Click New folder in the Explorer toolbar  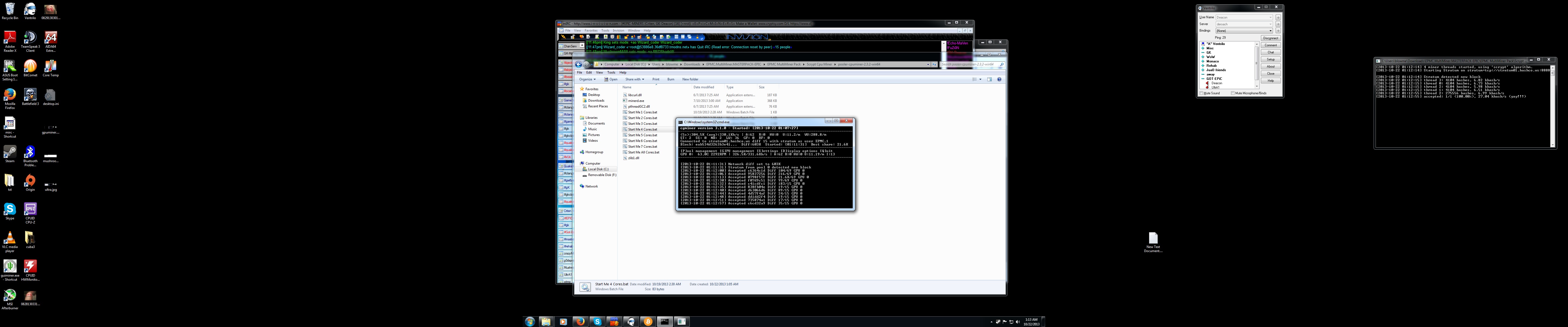pyautogui.click(x=690, y=79)
